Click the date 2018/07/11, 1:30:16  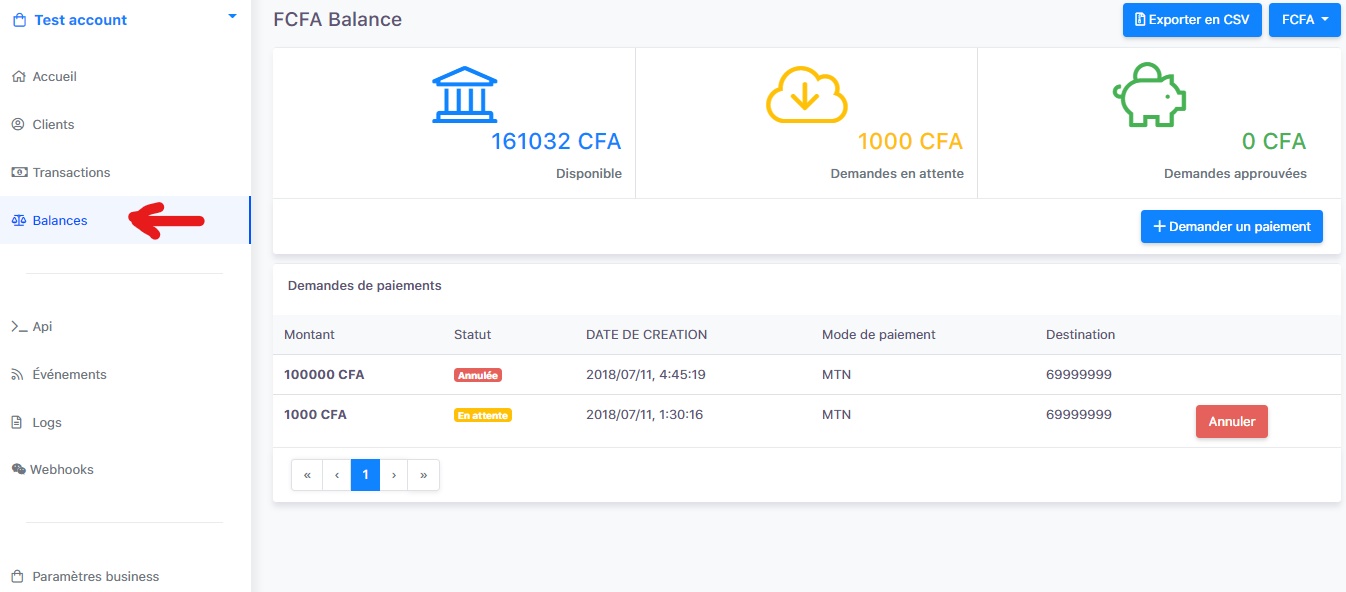point(644,414)
